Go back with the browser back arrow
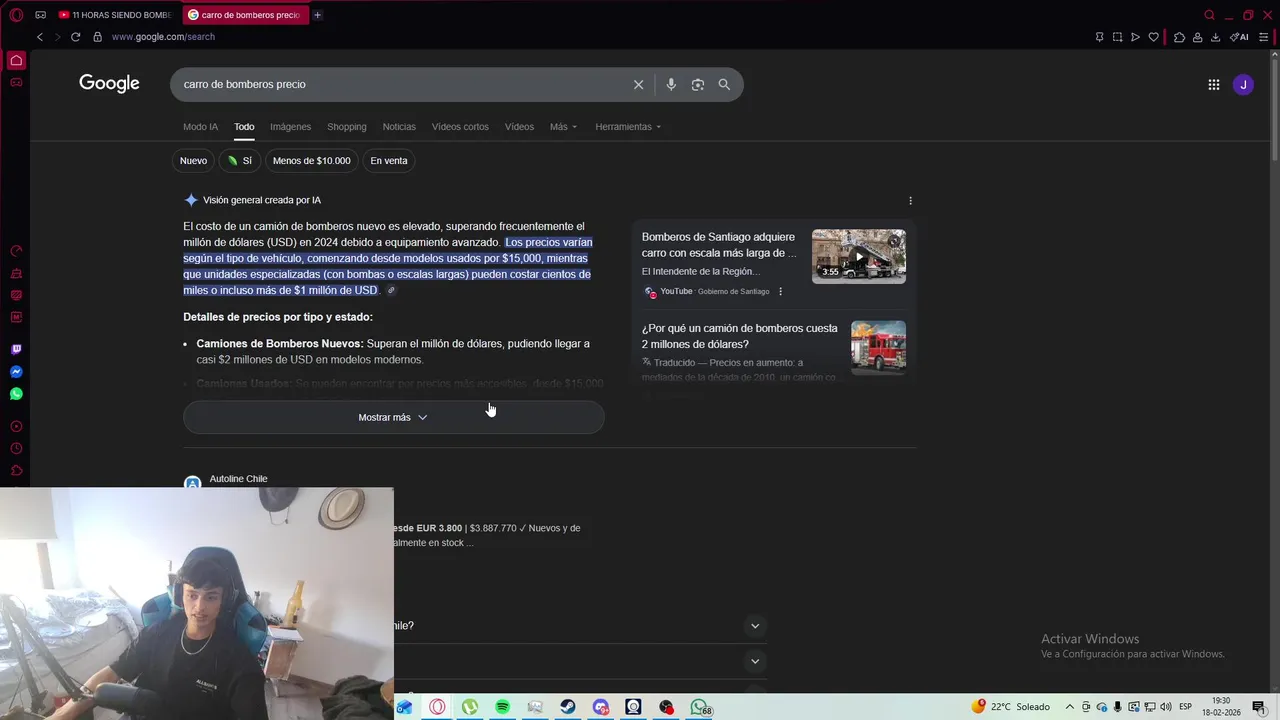1280x720 pixels. coord(40,37)
